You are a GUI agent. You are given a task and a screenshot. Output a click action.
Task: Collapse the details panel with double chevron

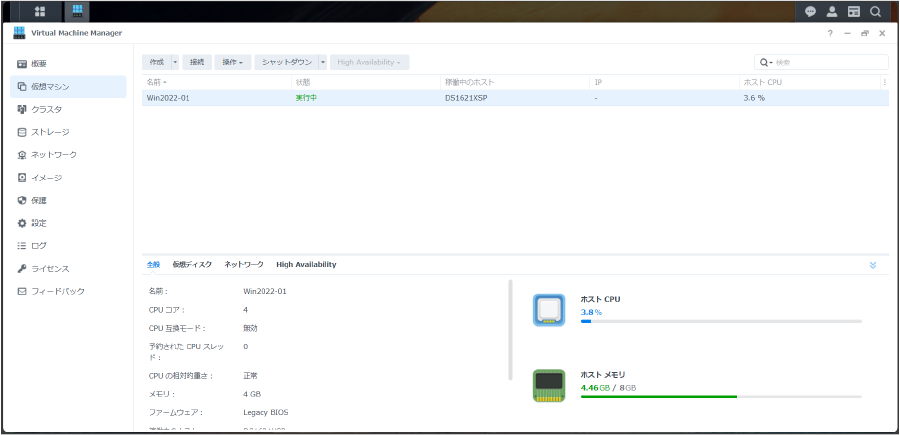click(873, 265)
